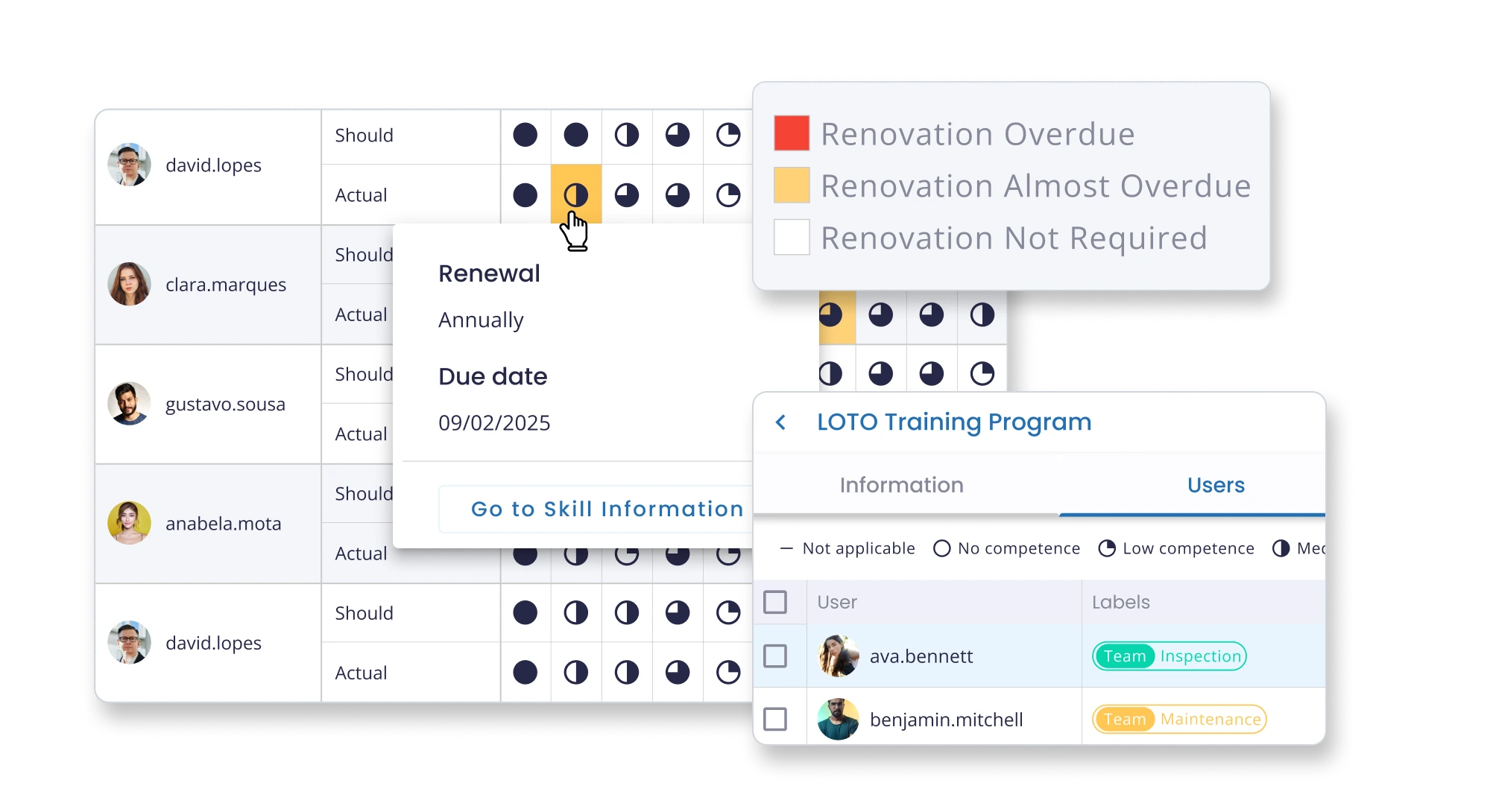This screenshot has width=1493, height=812.
Task: Click the filled circle full competence icon
Action: pyautogui.click(x=525, y=134)
